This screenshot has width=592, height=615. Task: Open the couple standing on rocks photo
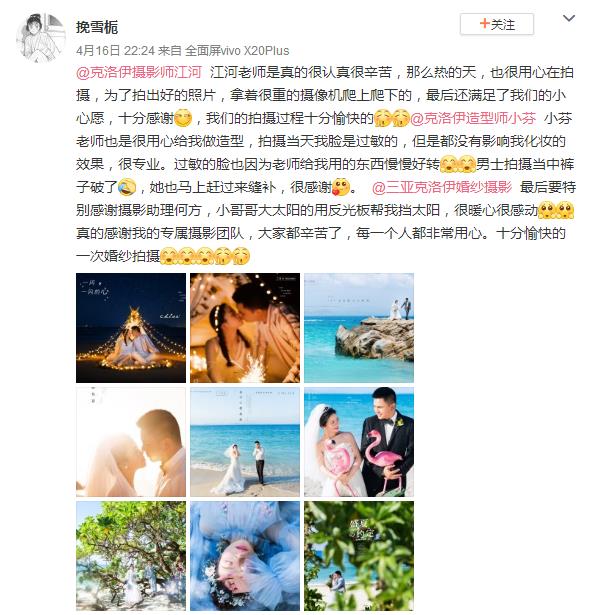[359, 328]
